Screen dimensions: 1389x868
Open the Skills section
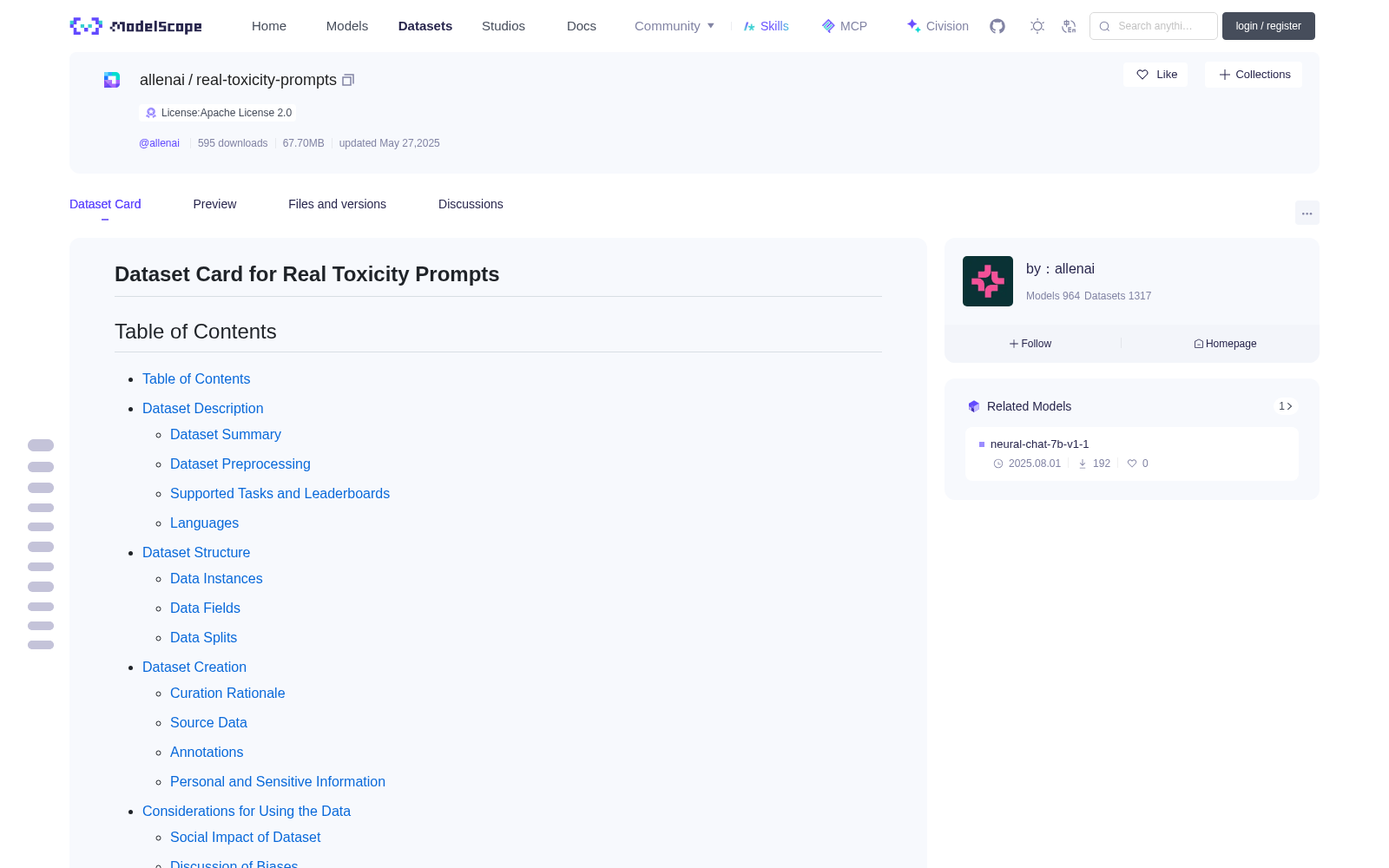[767, 26]
